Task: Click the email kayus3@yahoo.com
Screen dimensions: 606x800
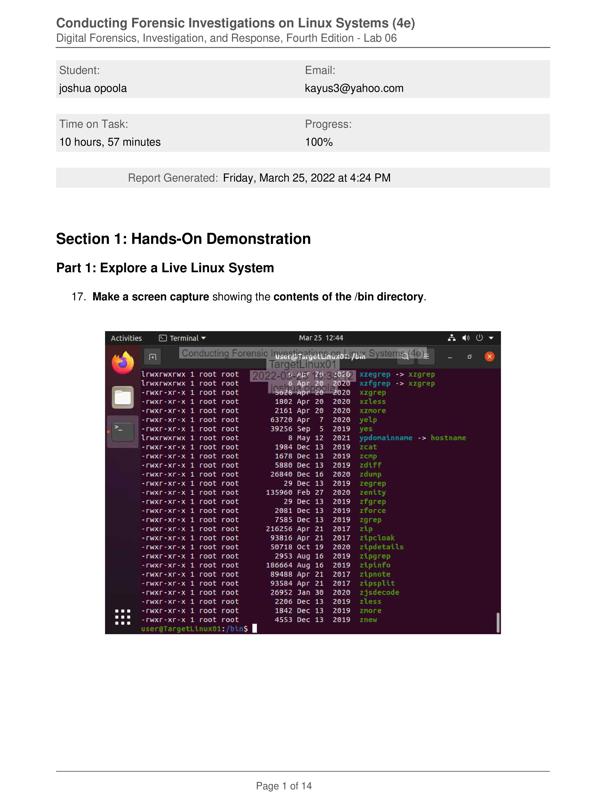Action: [x=354, y=88]
